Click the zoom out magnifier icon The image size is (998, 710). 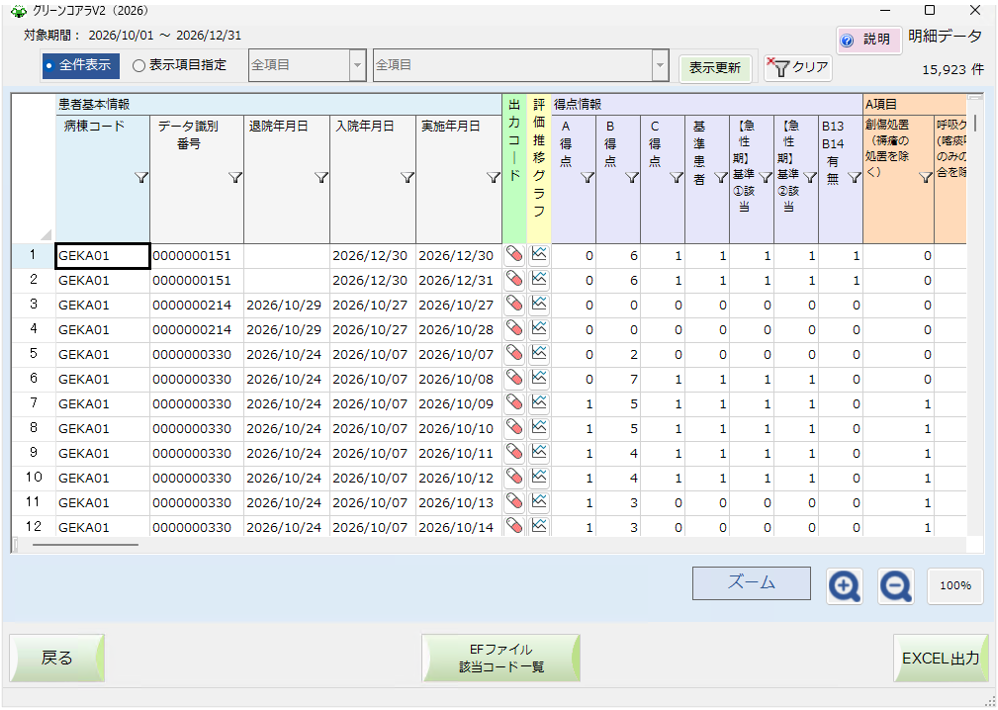click(896, 586)
